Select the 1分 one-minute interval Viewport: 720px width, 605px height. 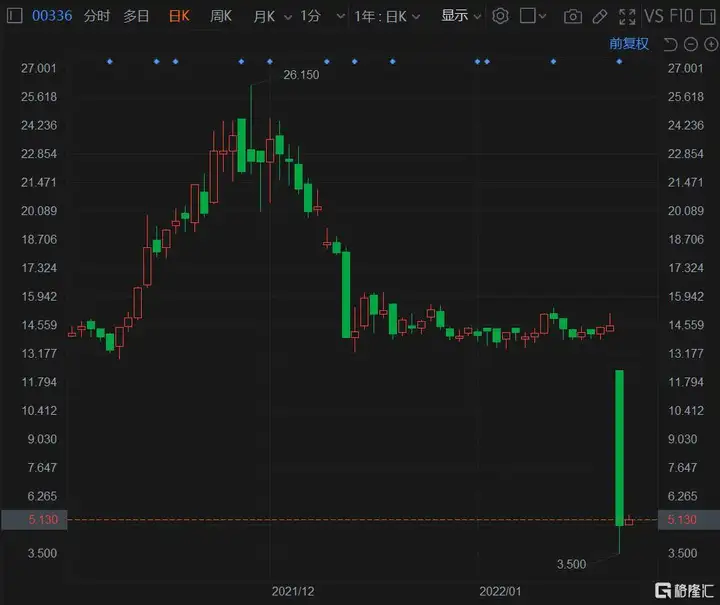[310, 16]
